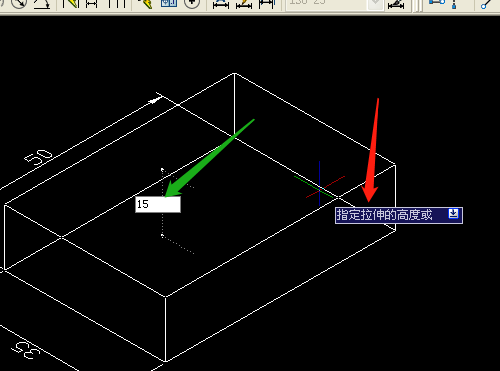
Task: Select the Diameter dimension tool
Action: [x=19, y=4]
